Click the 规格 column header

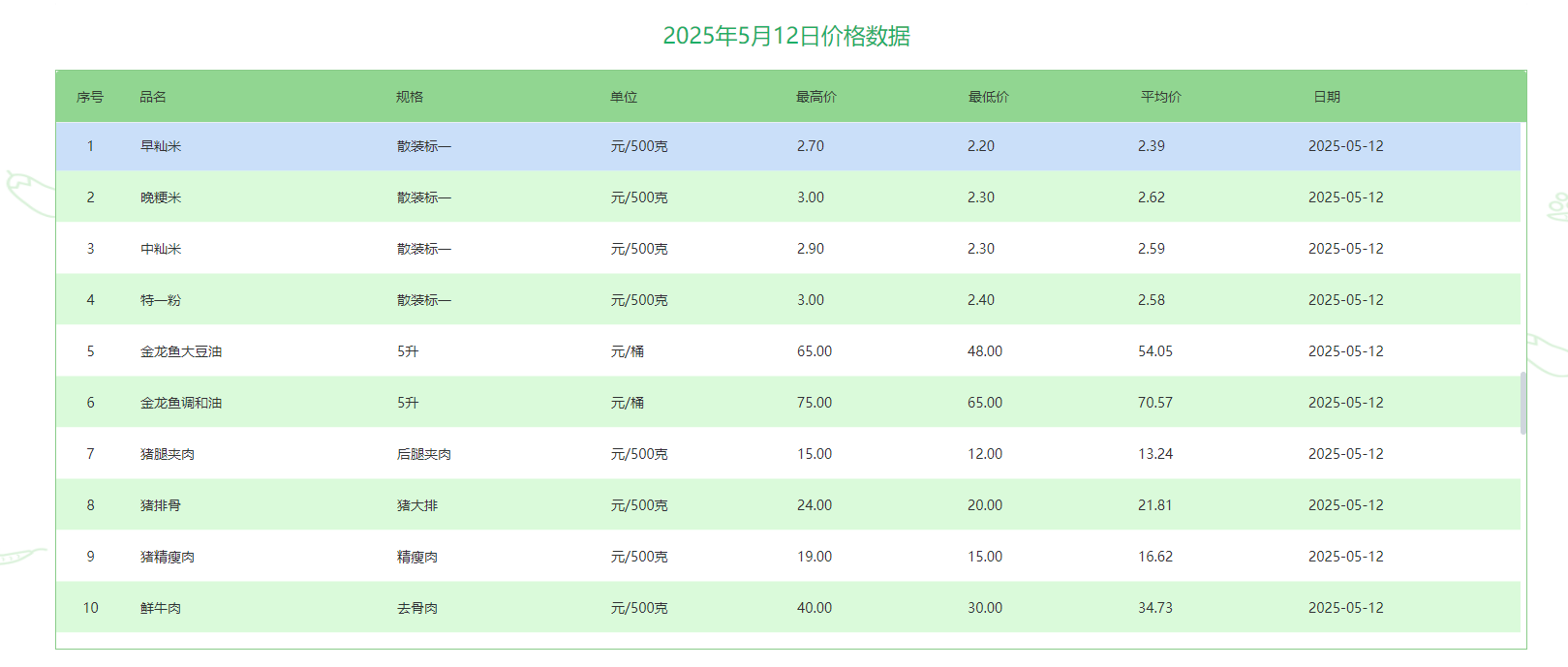coord(410,97)
